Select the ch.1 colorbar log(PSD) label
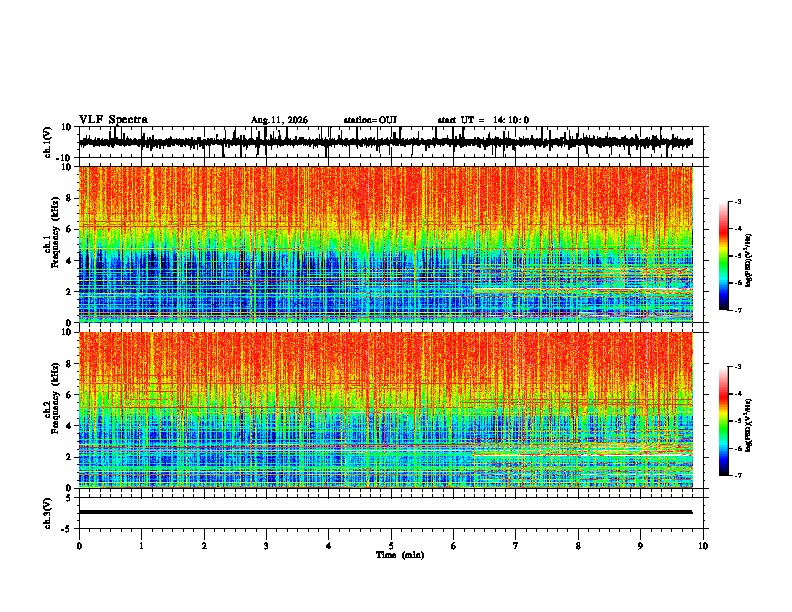Viewport: 792px width, 612px height. coord(749,260)
